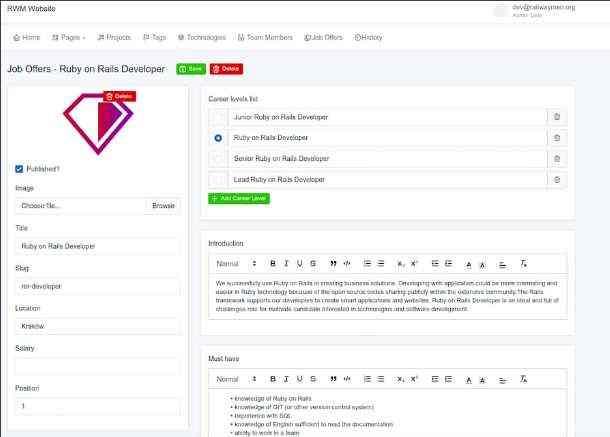Toggle underline in Must have editor

[300, 379]
